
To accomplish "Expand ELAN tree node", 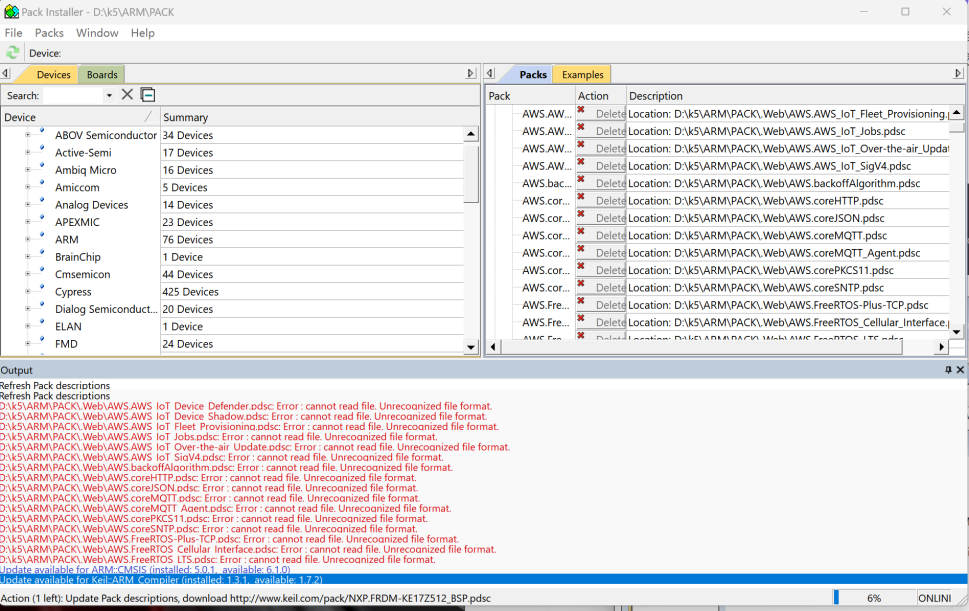I will click(x=27, y=326).
